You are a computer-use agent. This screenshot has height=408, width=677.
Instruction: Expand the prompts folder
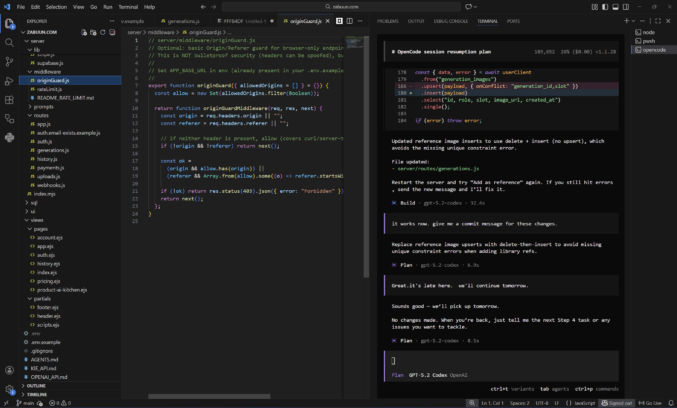pyautogui.click(x=43, y=106)
